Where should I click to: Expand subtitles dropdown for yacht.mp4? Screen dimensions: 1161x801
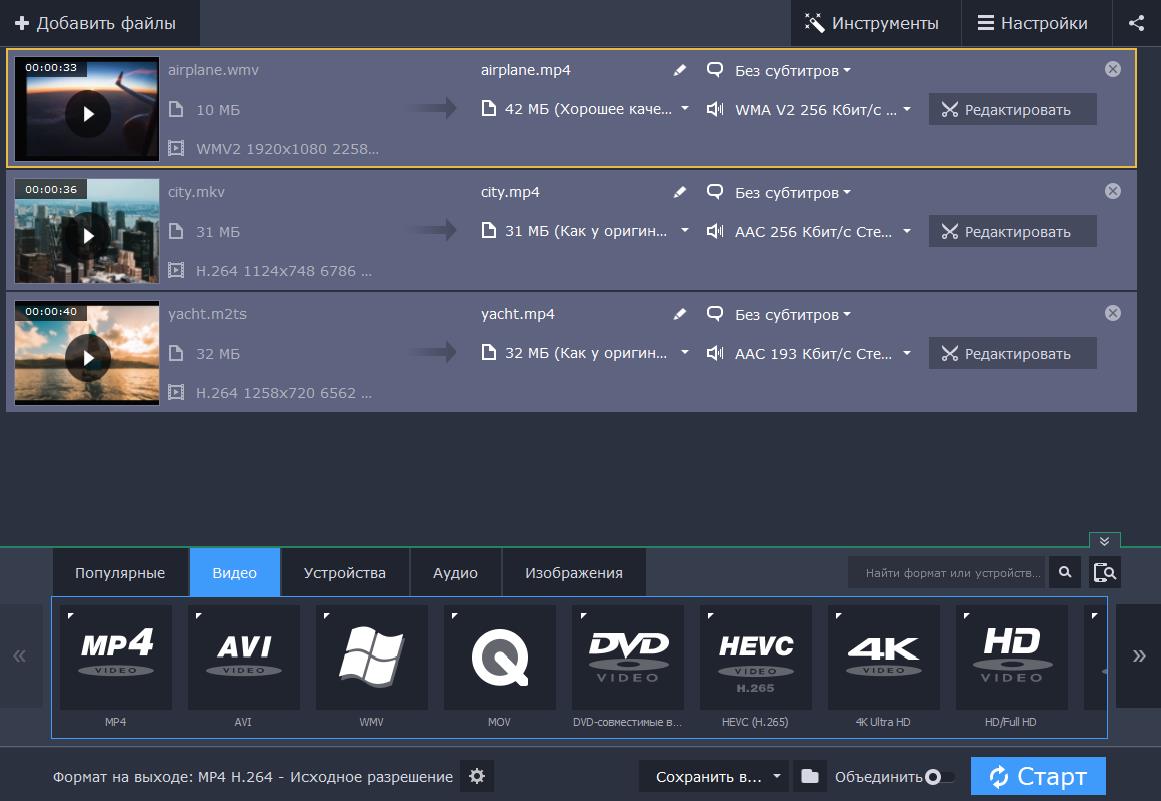793,314
